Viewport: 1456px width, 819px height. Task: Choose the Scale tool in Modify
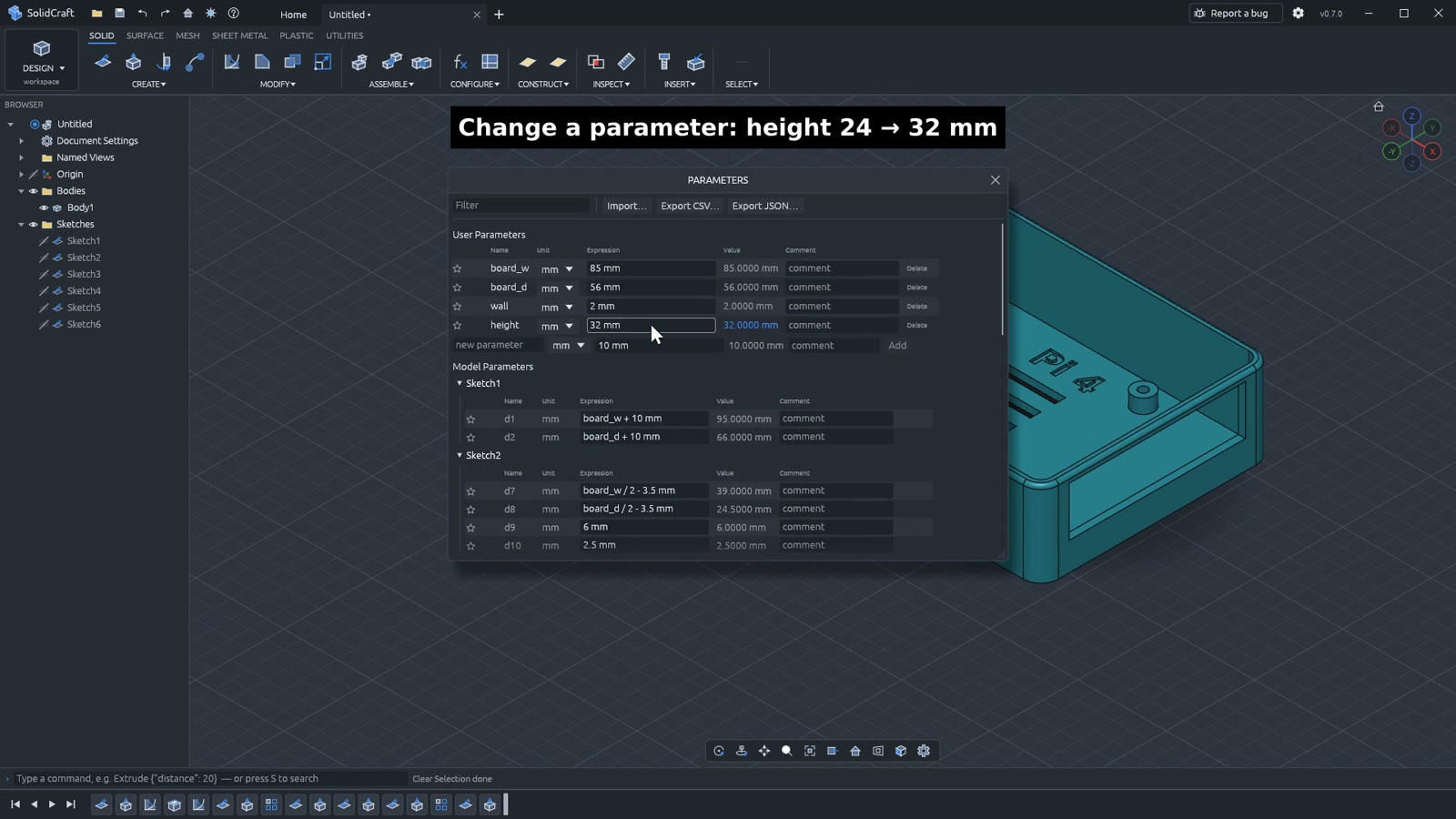pyautogui.click(x=323, y=62)
